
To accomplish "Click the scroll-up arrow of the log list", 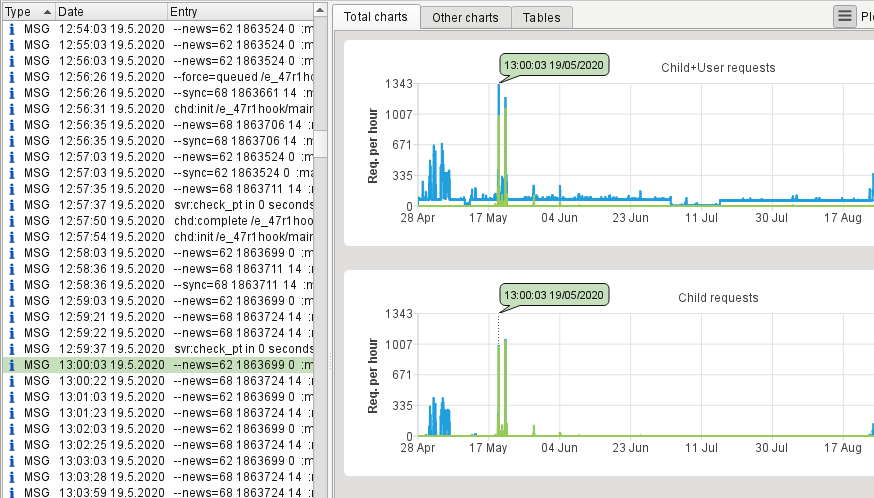I will 321,10.
